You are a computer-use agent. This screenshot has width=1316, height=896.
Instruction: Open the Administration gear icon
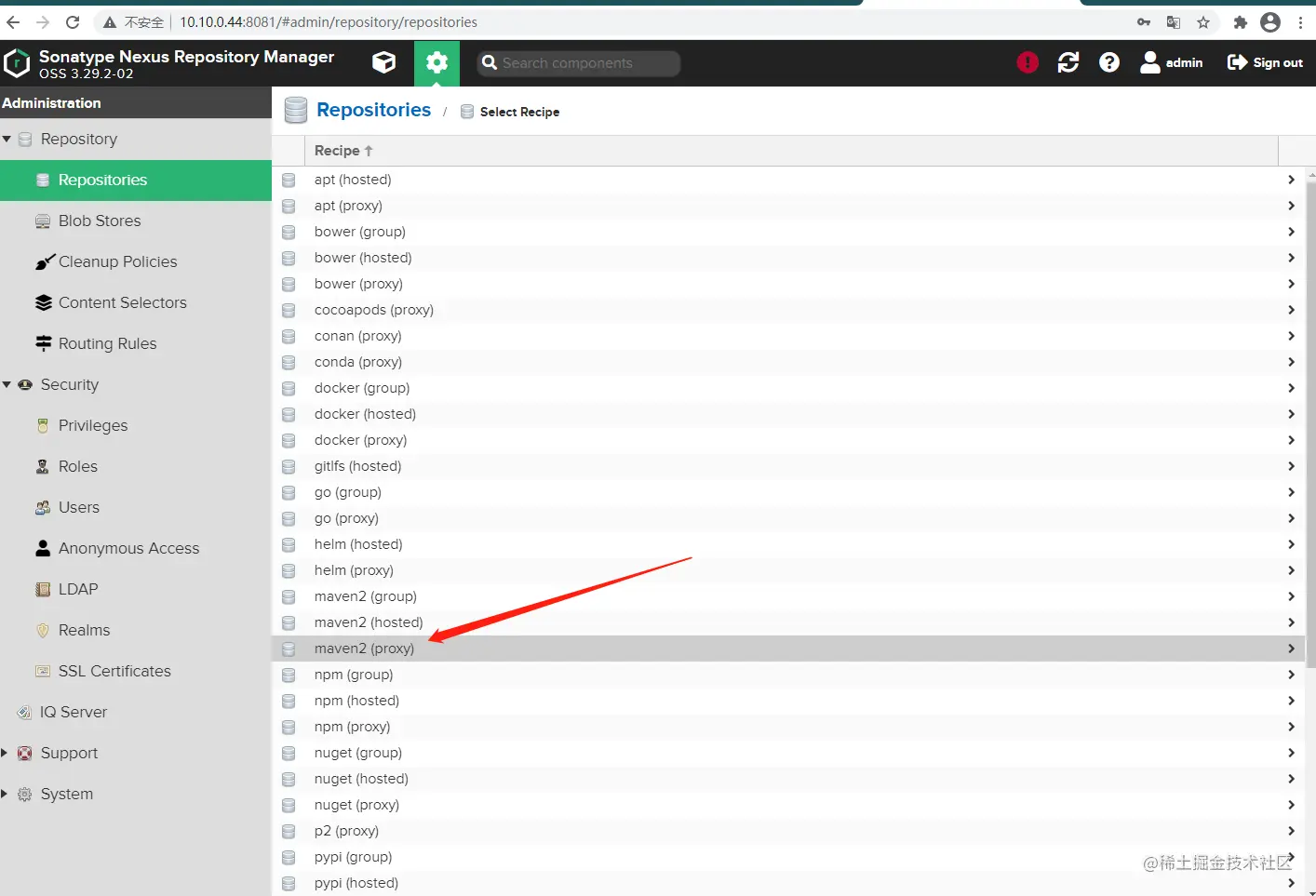tap(436, 62)
